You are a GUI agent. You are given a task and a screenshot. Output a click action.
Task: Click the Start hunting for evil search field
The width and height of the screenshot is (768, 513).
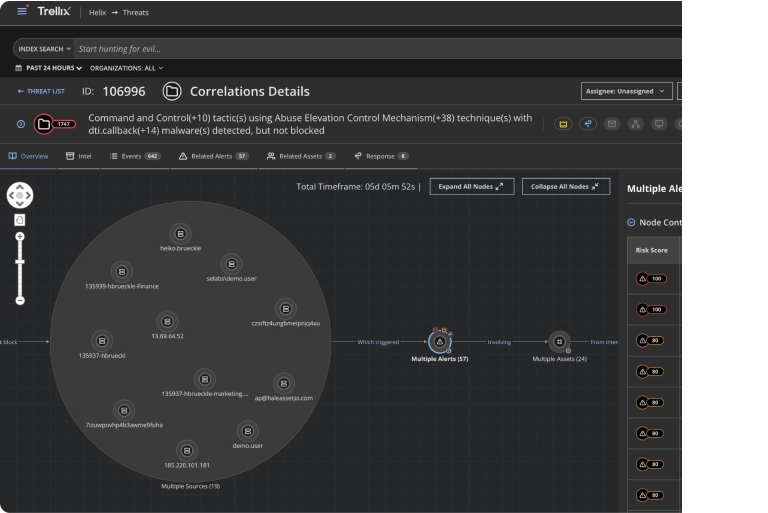click(377, 49)
